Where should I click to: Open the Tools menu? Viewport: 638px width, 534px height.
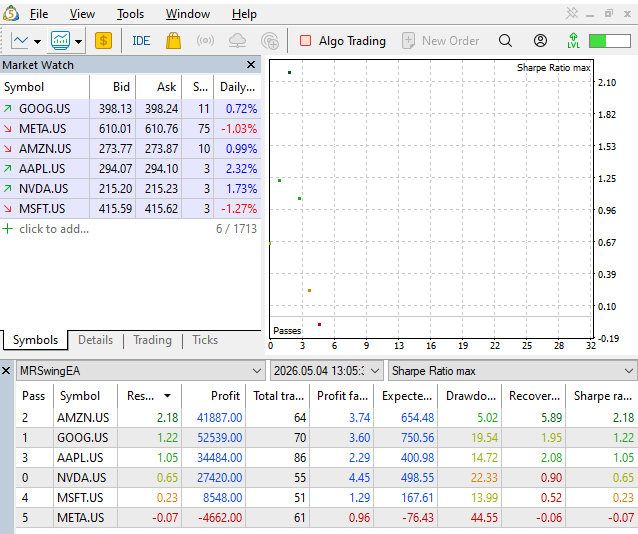coord(131,14)
